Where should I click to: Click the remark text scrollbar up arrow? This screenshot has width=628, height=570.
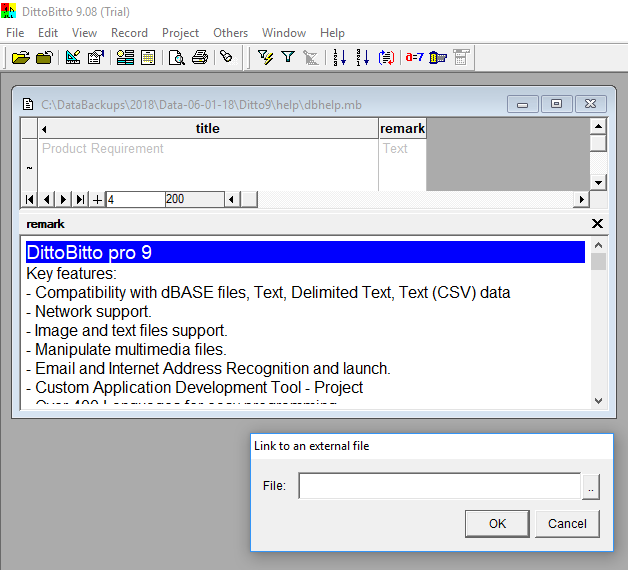tap(598, 245)
